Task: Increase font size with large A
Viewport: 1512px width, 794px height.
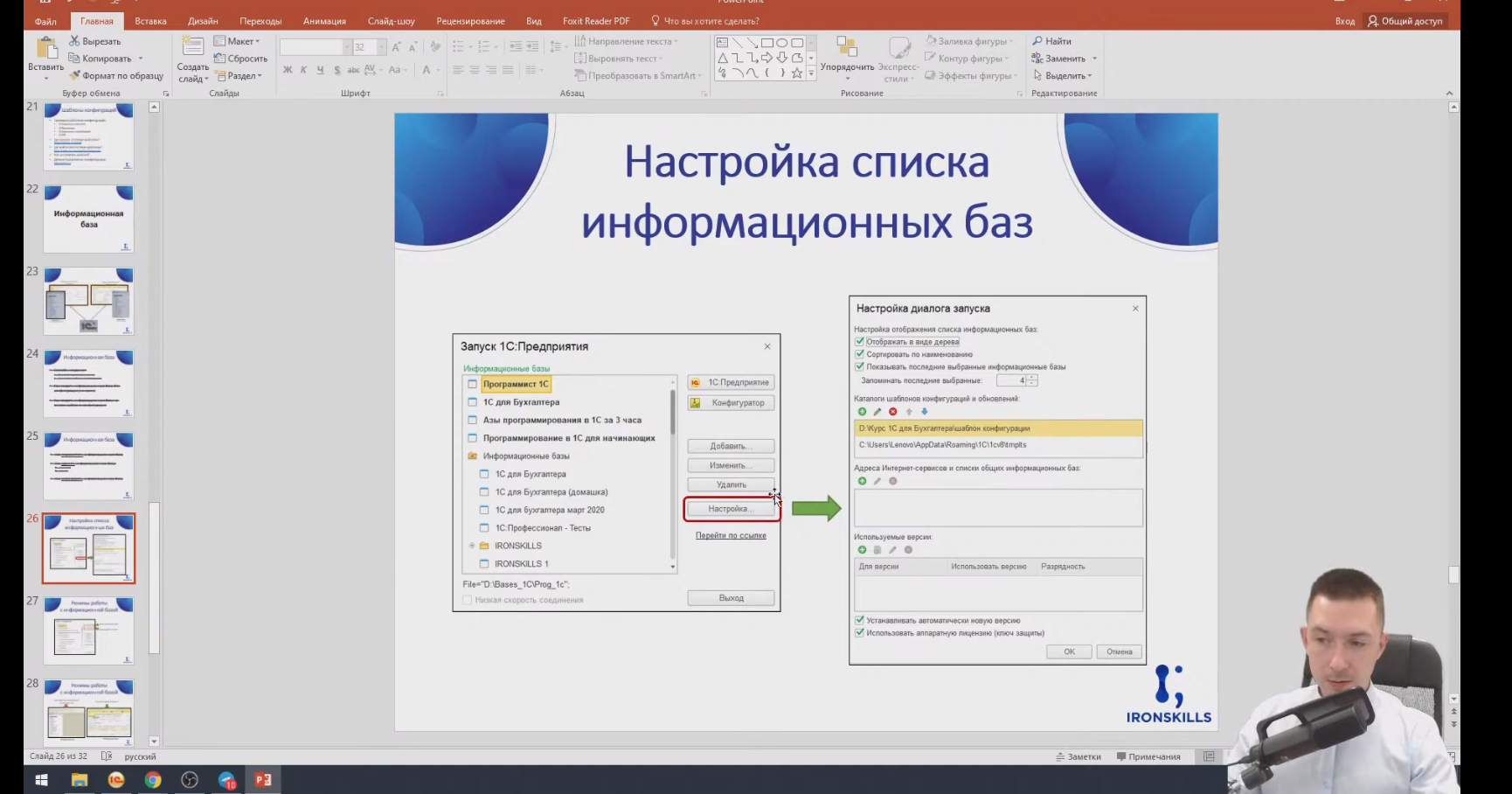Action: click(396, 46)
